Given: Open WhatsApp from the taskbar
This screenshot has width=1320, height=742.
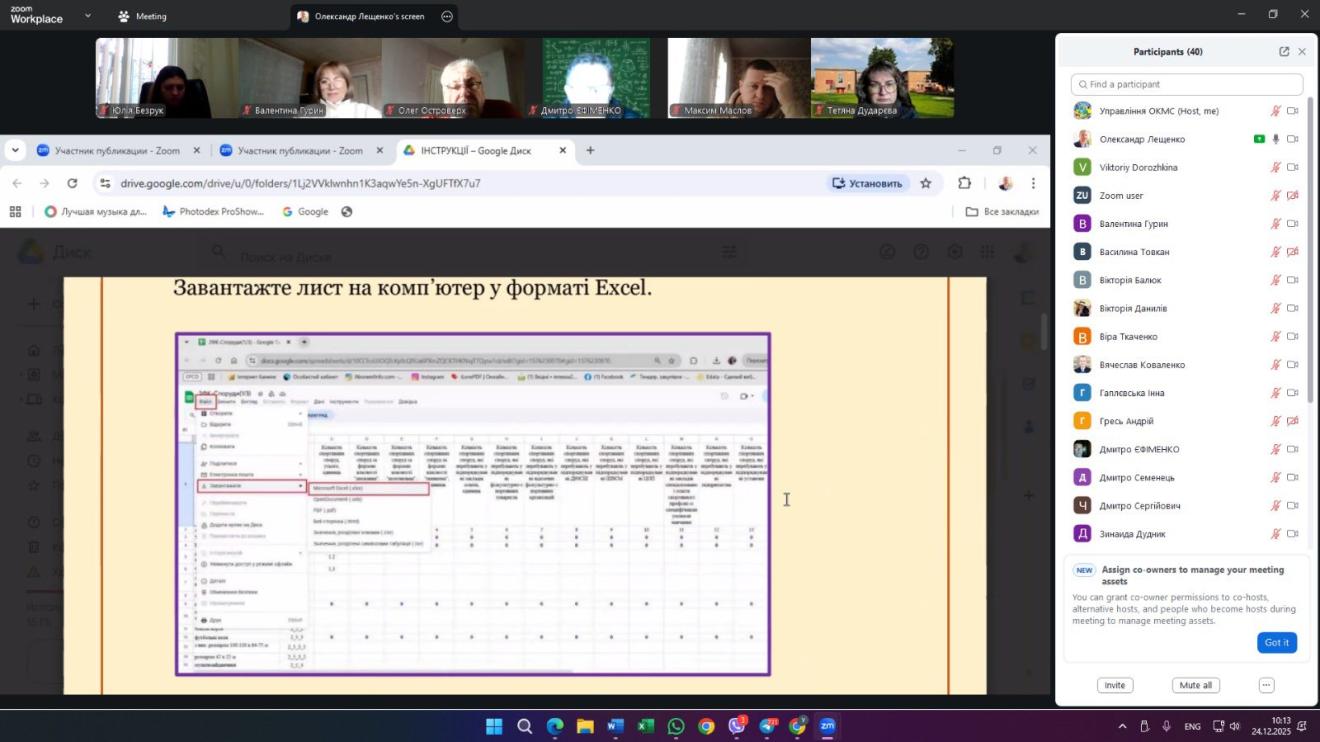Looking at the screenshot, I should tap(676, 726).
